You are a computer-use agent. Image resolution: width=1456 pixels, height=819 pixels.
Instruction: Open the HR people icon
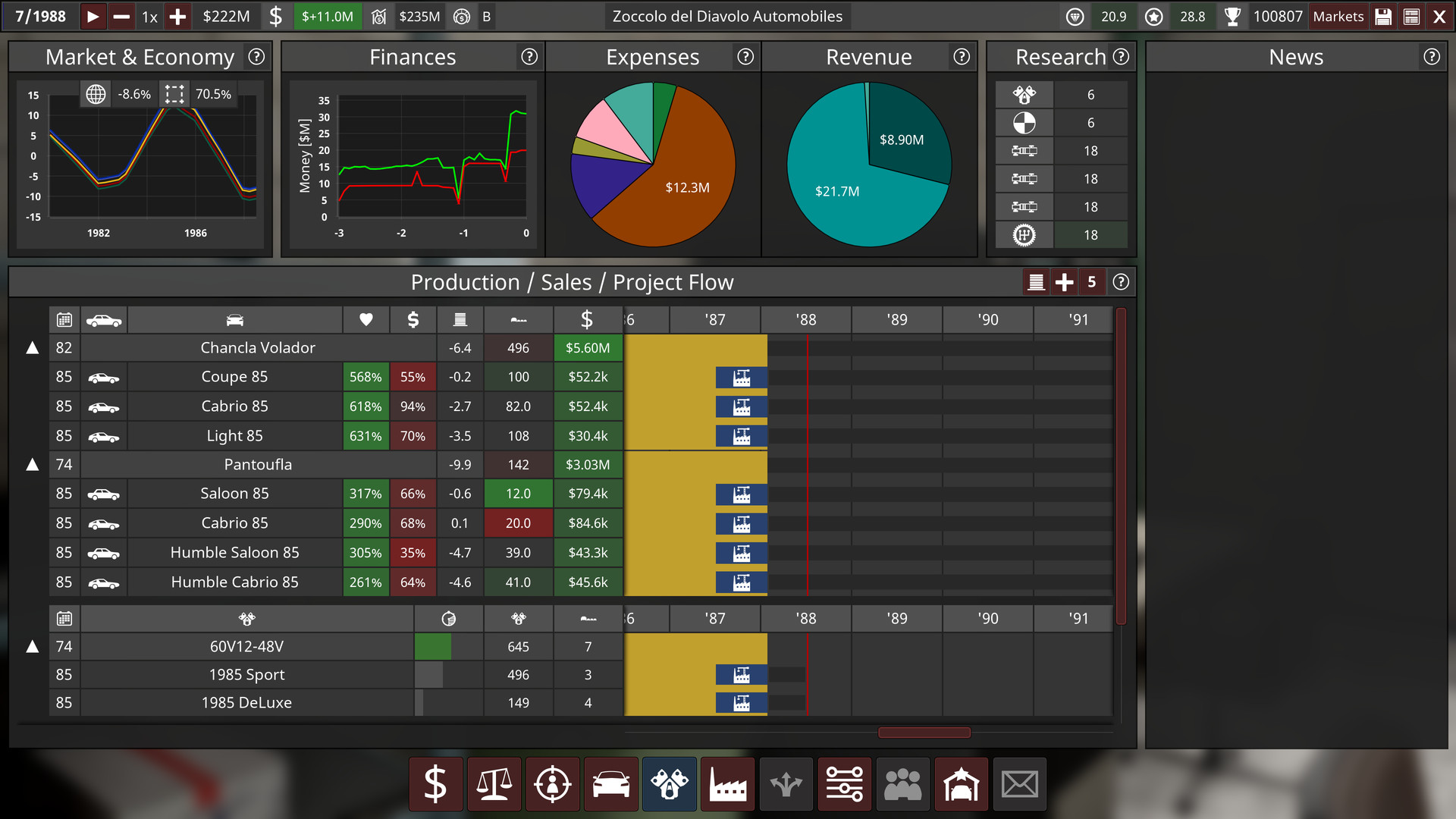(902, 783)
